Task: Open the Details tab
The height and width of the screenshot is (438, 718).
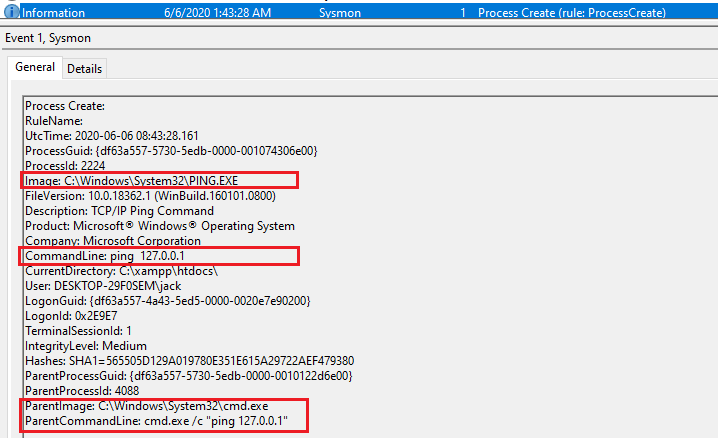Action: coord(84,69)
